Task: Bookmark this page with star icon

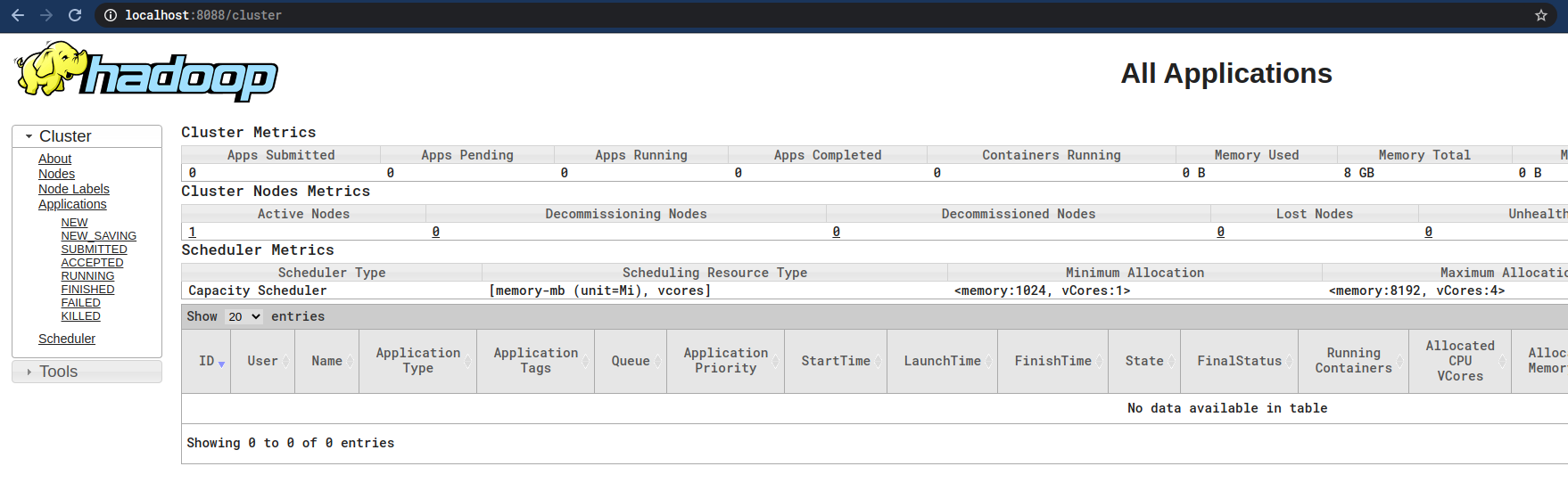Action: [1540, 15]
